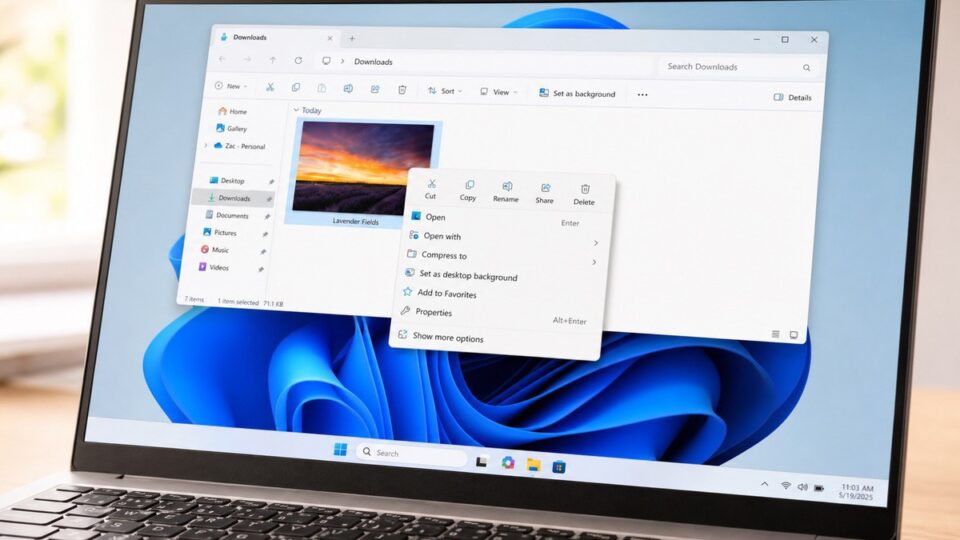The height and width of the screenshot is (540, 960).
Task: Click the Wi-Fi icon in the system tray
Action: point(785,486)
